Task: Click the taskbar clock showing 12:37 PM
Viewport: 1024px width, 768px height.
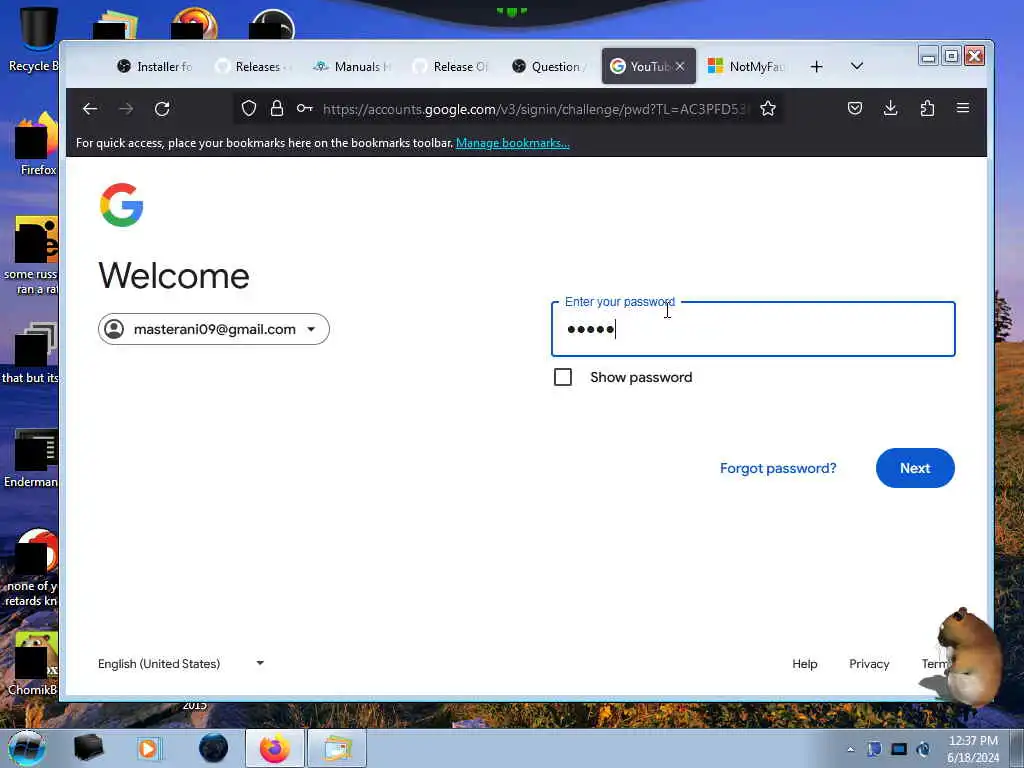Action: 973,749
